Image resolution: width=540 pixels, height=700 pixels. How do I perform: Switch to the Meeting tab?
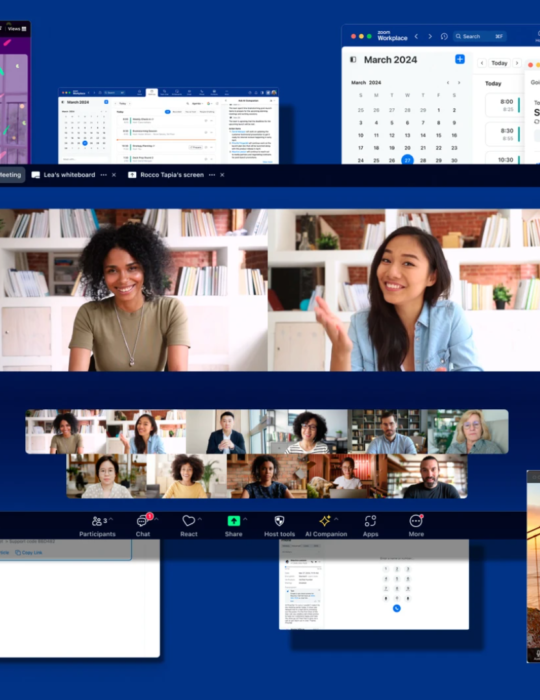11,175
